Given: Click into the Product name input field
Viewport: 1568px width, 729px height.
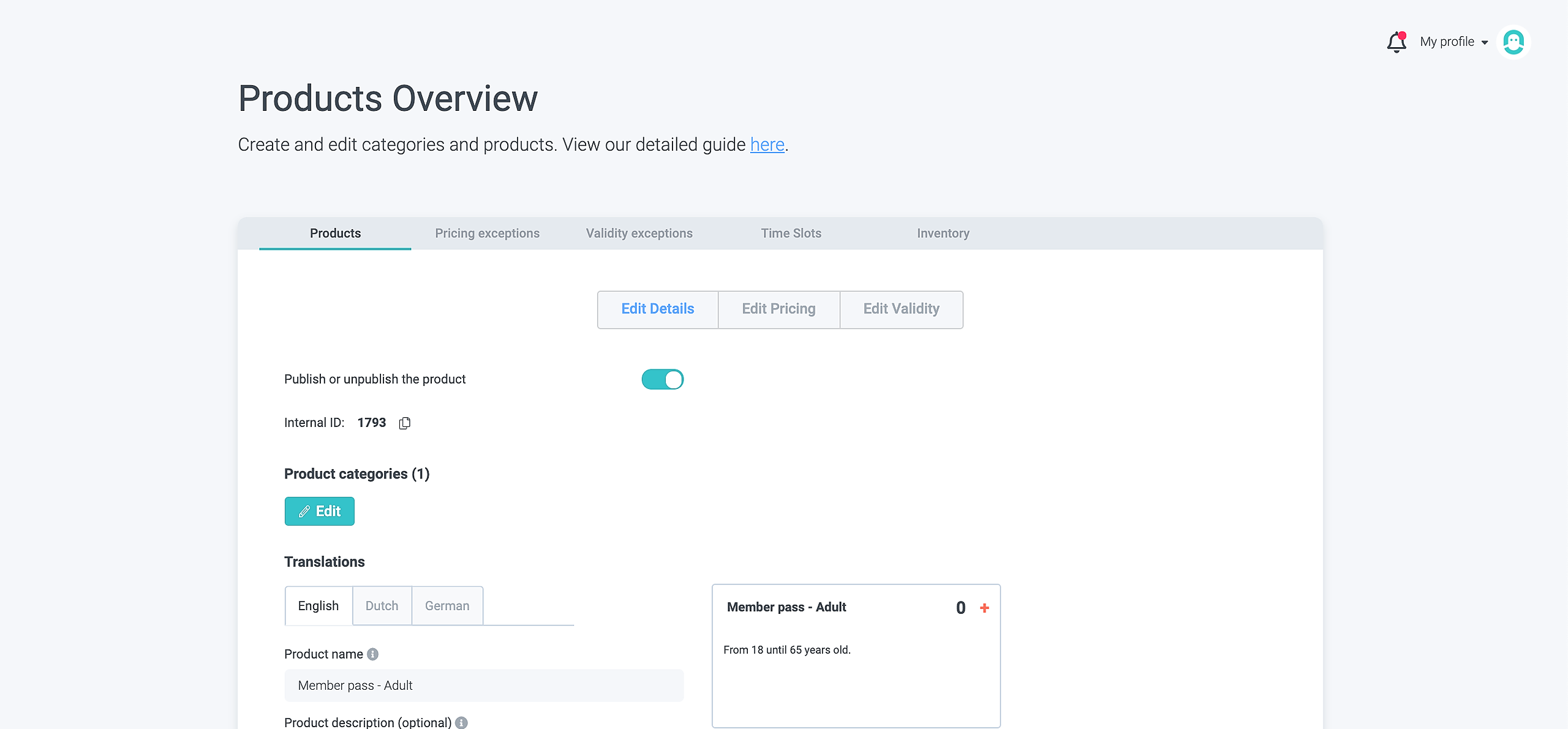Looking at the screenshot, I should tap(483, 686).
